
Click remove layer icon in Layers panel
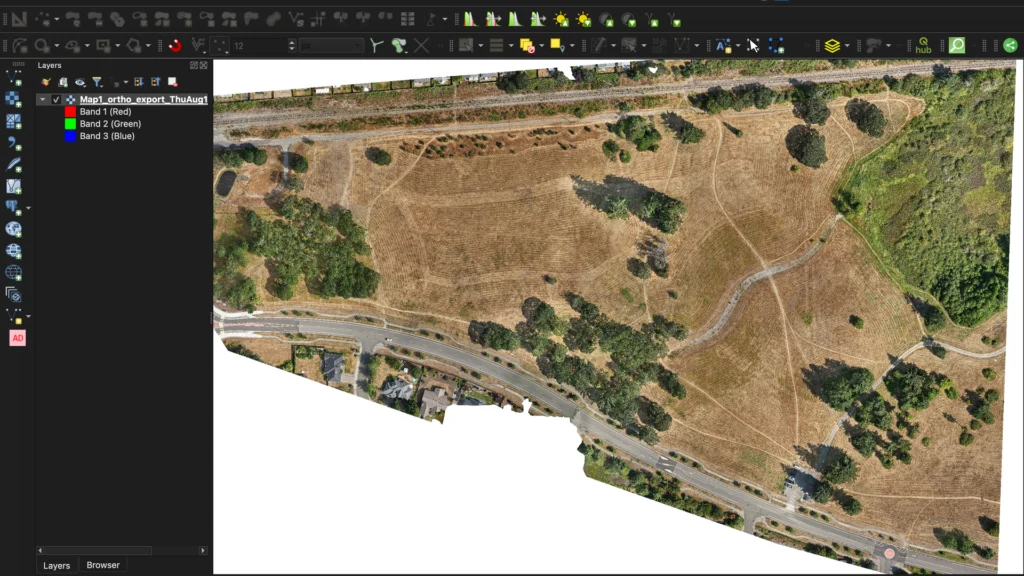coord(172,82)
